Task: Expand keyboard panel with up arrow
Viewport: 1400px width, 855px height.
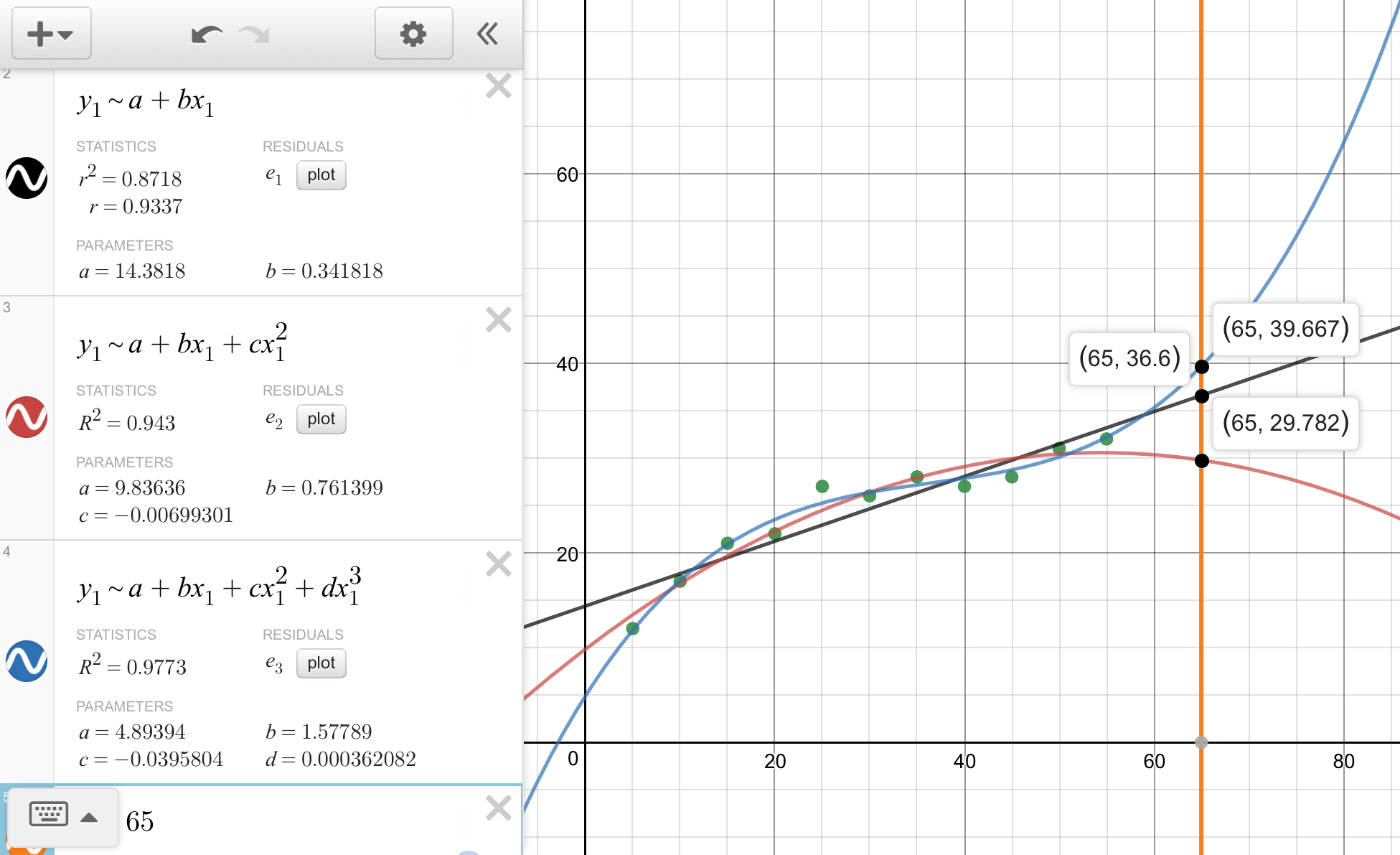Action: (x=89, y=817)
